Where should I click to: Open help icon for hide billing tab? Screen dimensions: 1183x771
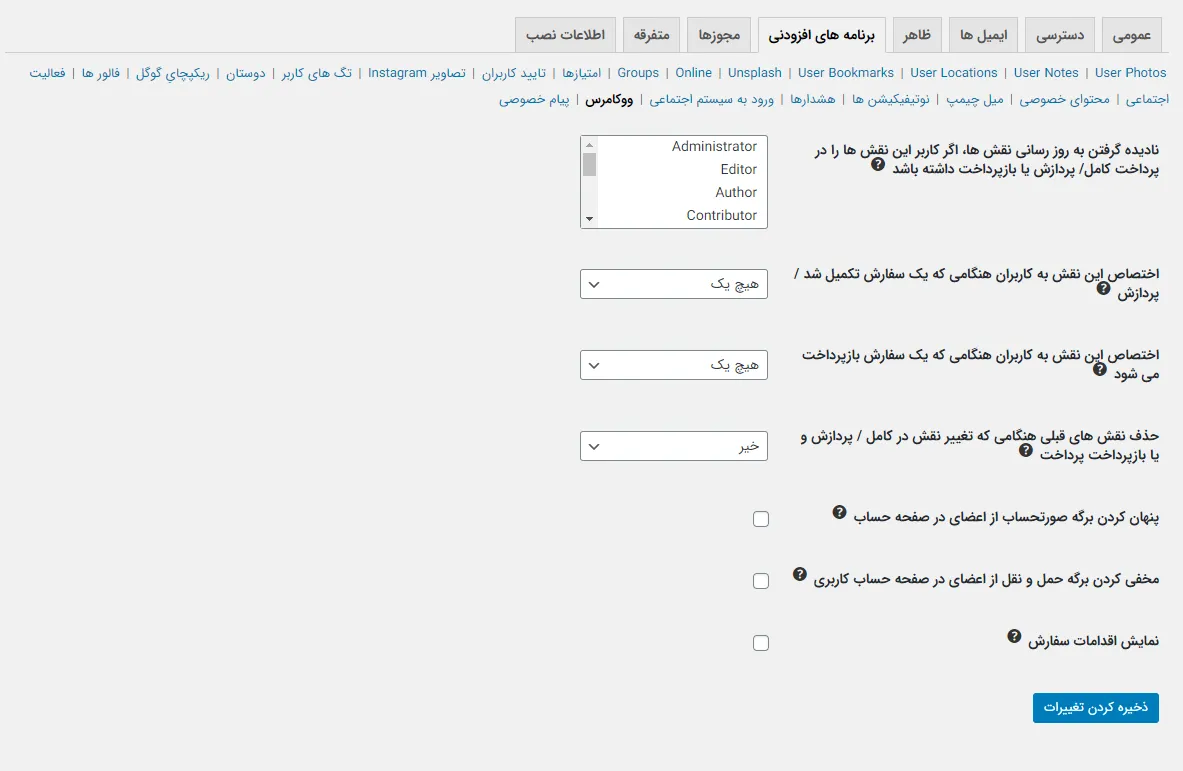pos(839,512)
